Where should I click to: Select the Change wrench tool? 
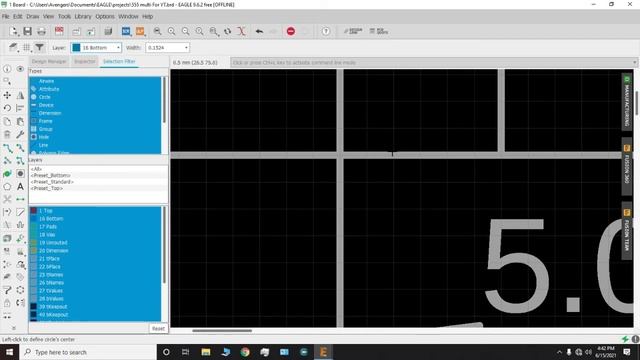click(x=20, y=134)
